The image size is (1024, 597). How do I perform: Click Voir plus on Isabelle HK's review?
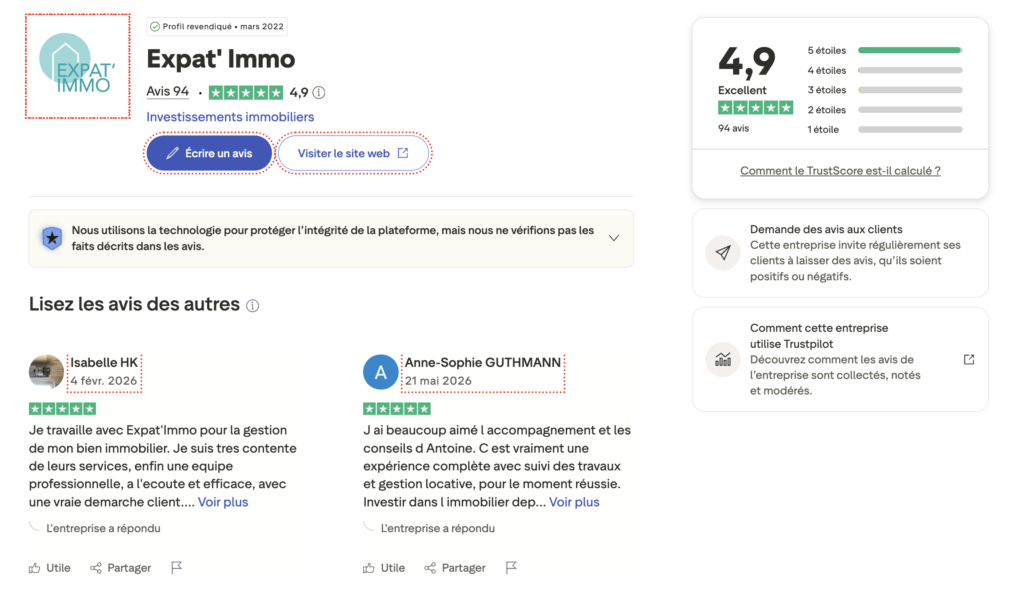223,502
